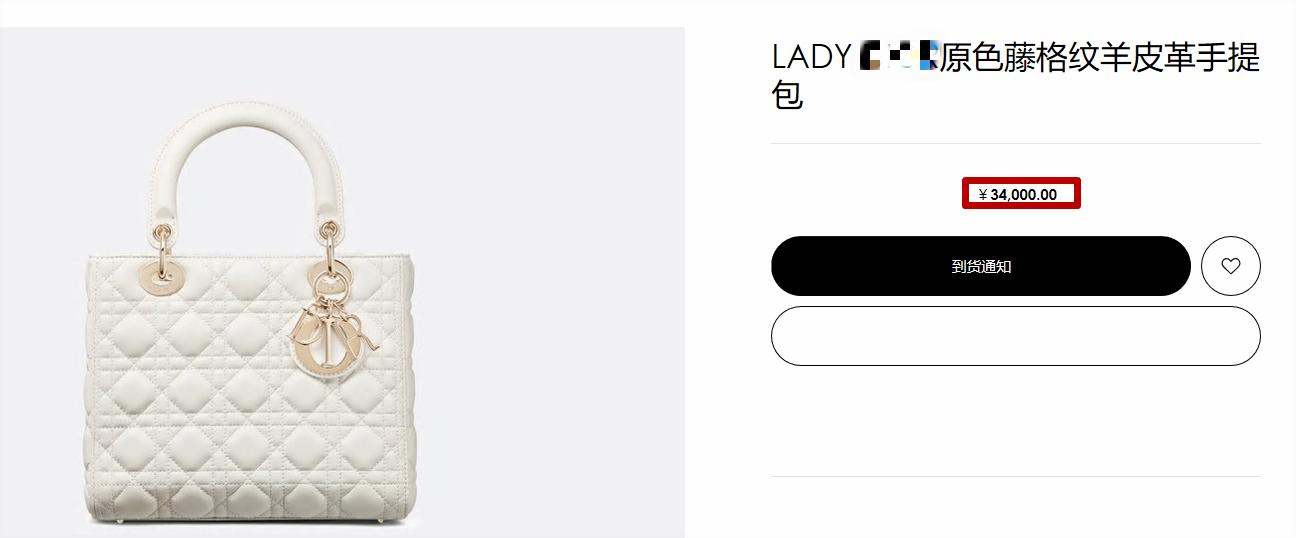Select the ¥34,000.00 price label

[x=1021, y=194]
